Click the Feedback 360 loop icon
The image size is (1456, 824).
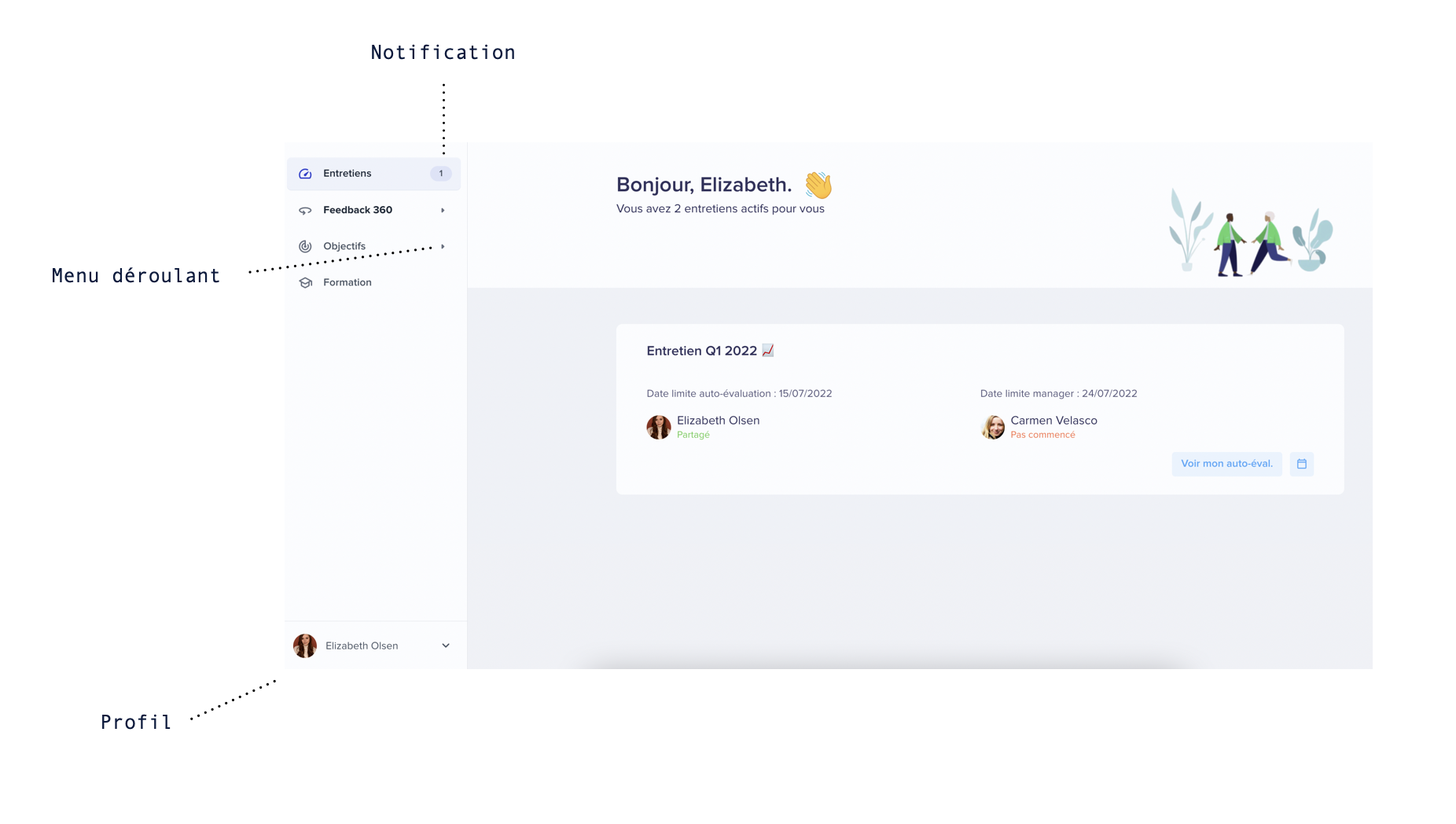305,210
